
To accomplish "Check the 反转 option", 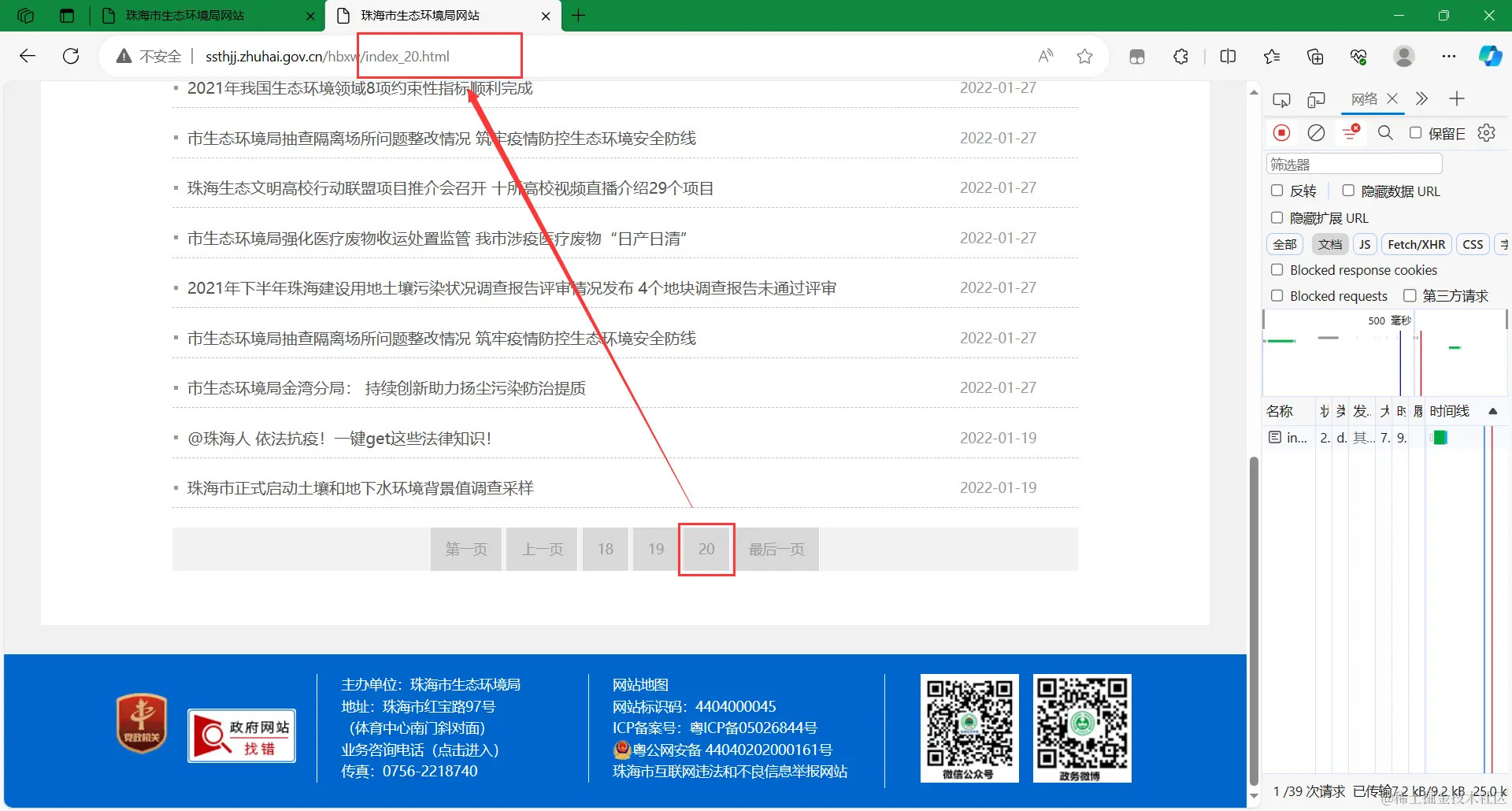I will tap(1277, 191).
